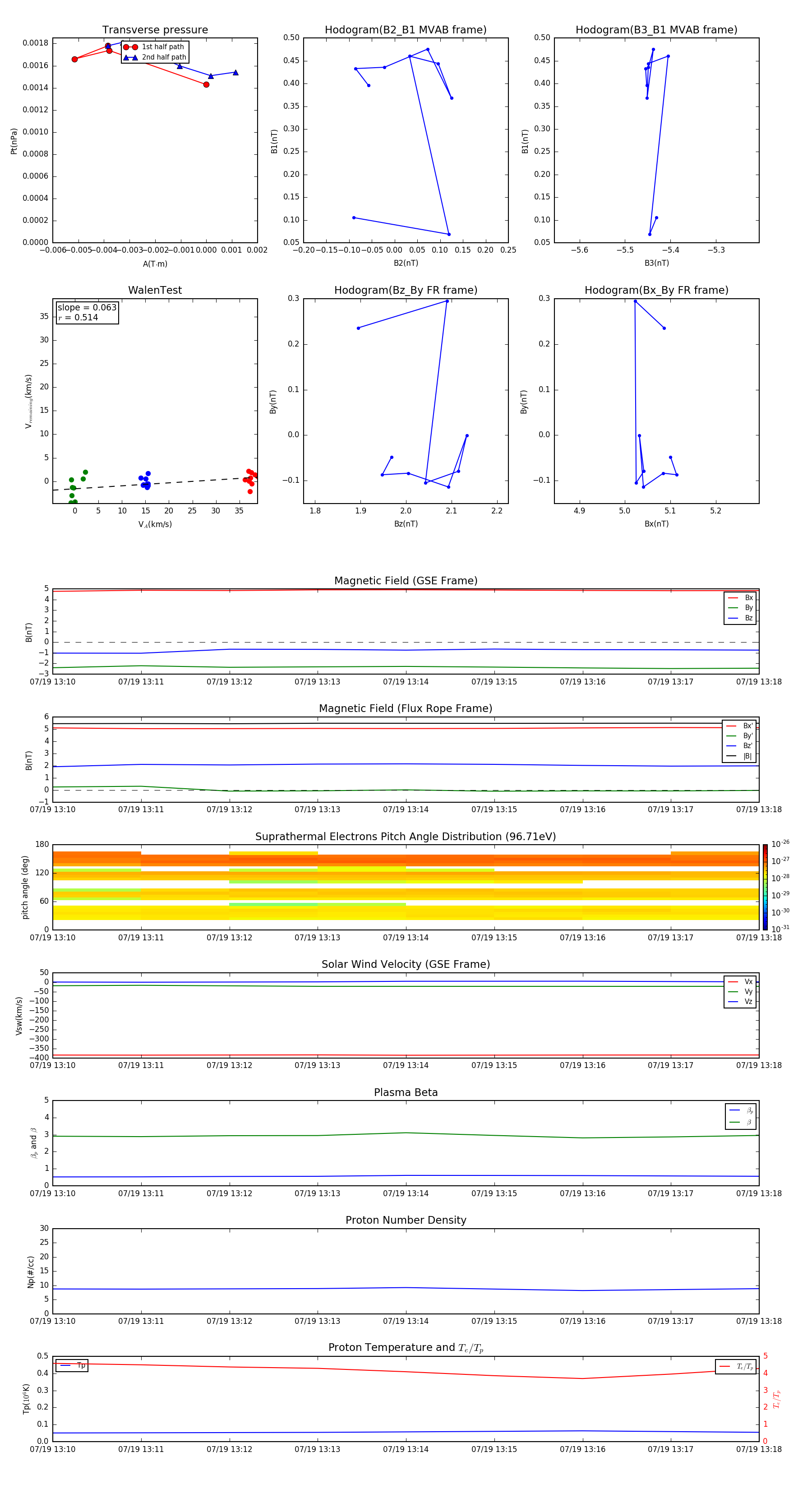
Task: Click the '180' tick on pitch angle axis
Action: (42, 845)
